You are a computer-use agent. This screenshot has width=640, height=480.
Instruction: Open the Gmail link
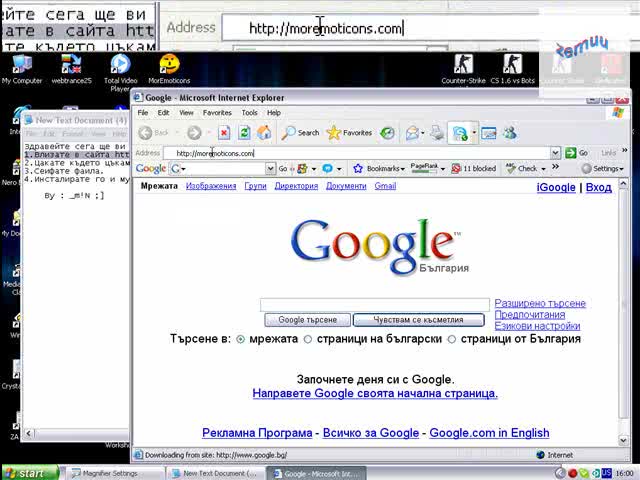pyautogui.click(x=385, y=186)
